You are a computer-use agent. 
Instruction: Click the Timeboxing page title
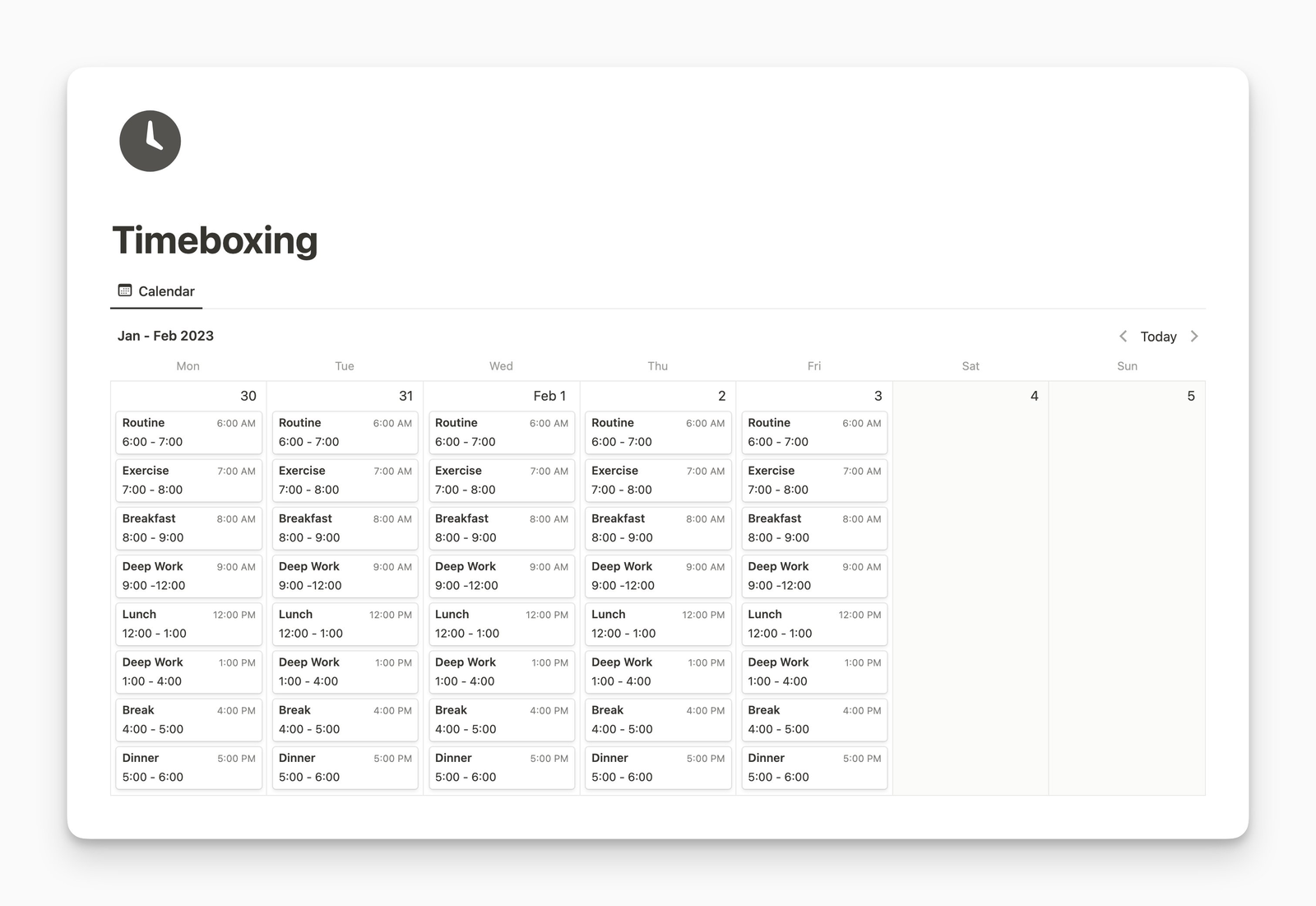[x=215, y=240]
